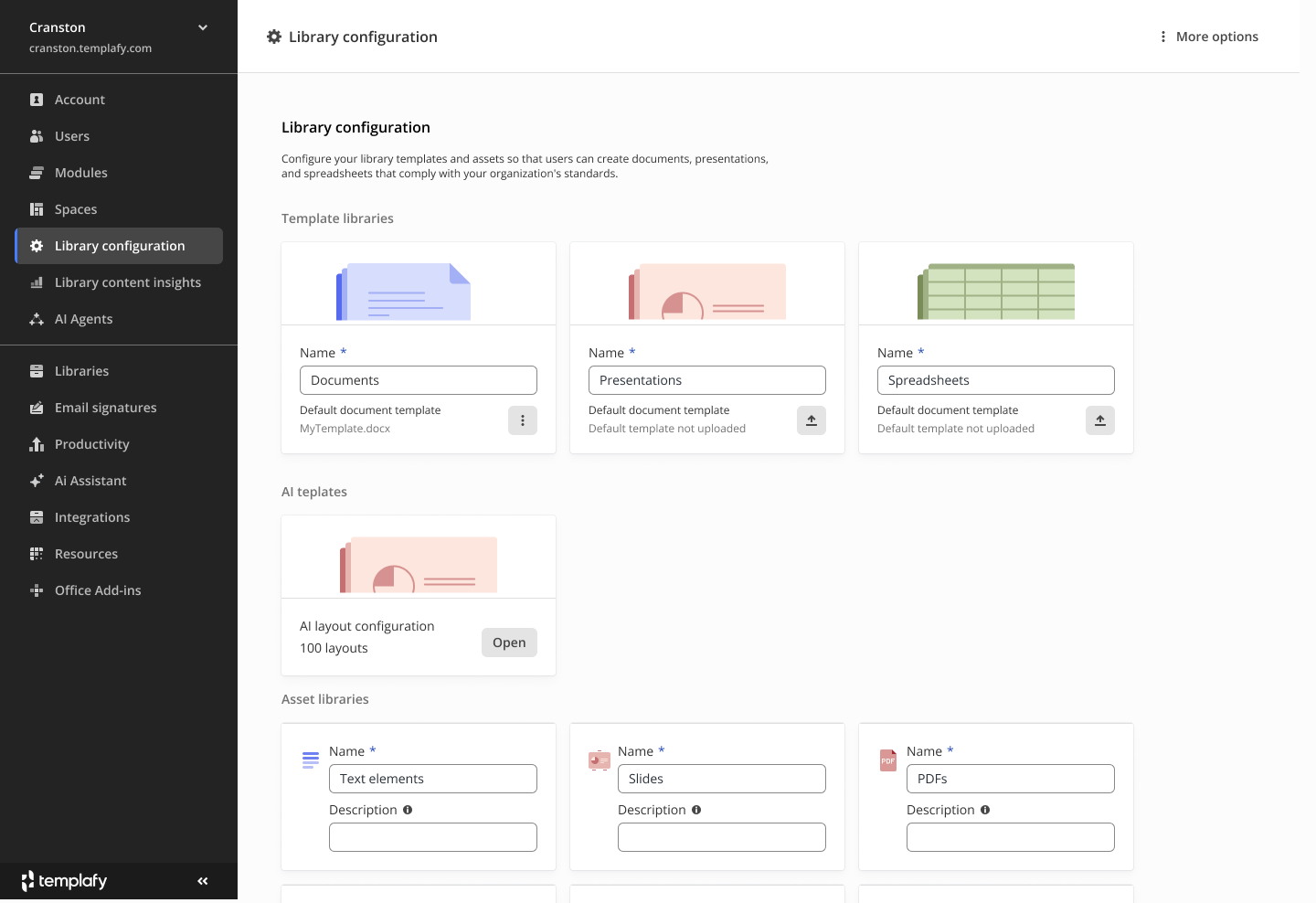Viewport: 1316px width, 903px height.
Task: Click the Slides name field
Action: point(722,779)
